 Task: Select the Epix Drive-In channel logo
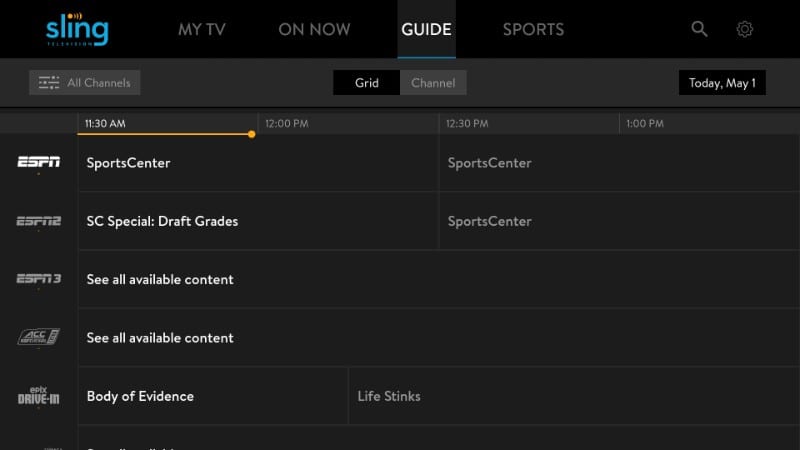(x=39, y=395)
